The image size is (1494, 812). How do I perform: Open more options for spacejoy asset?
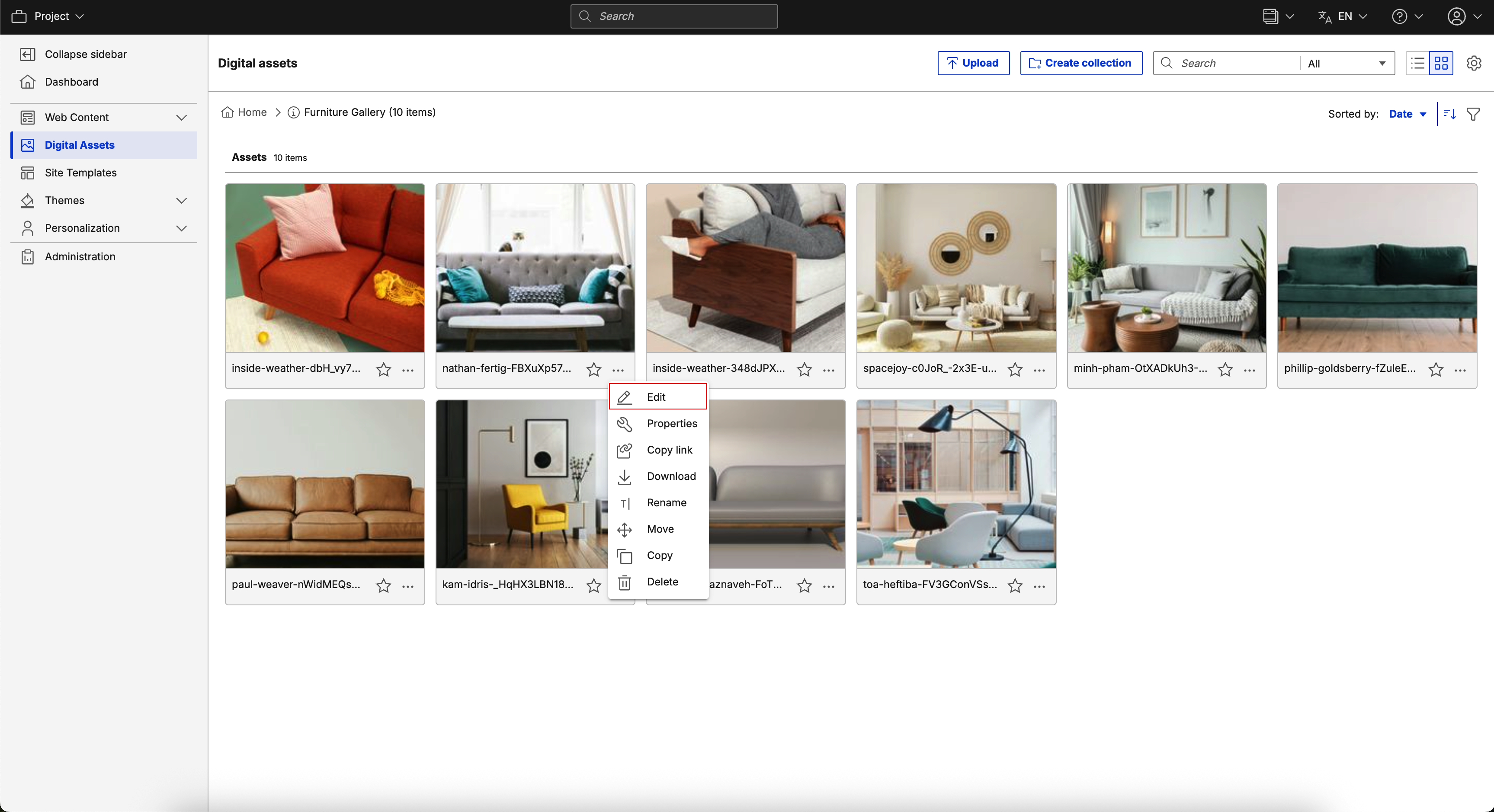[1039, 370]
